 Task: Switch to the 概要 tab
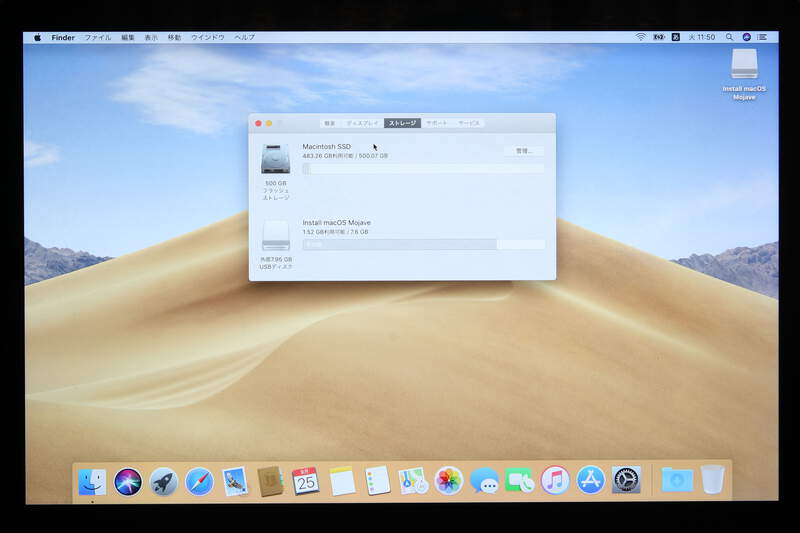click(x=330, y=123)
